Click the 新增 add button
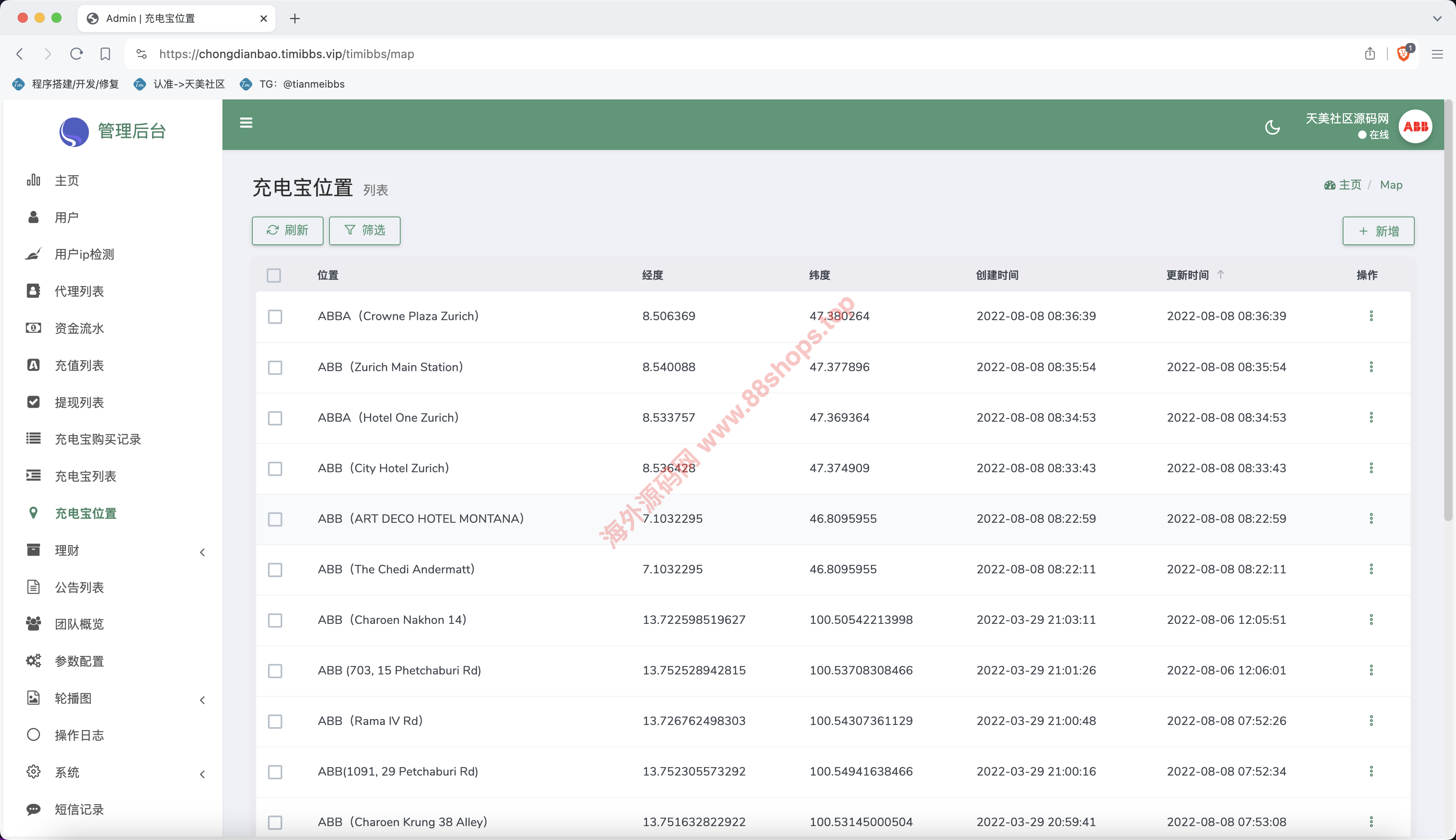 (x=1378, y=231)
